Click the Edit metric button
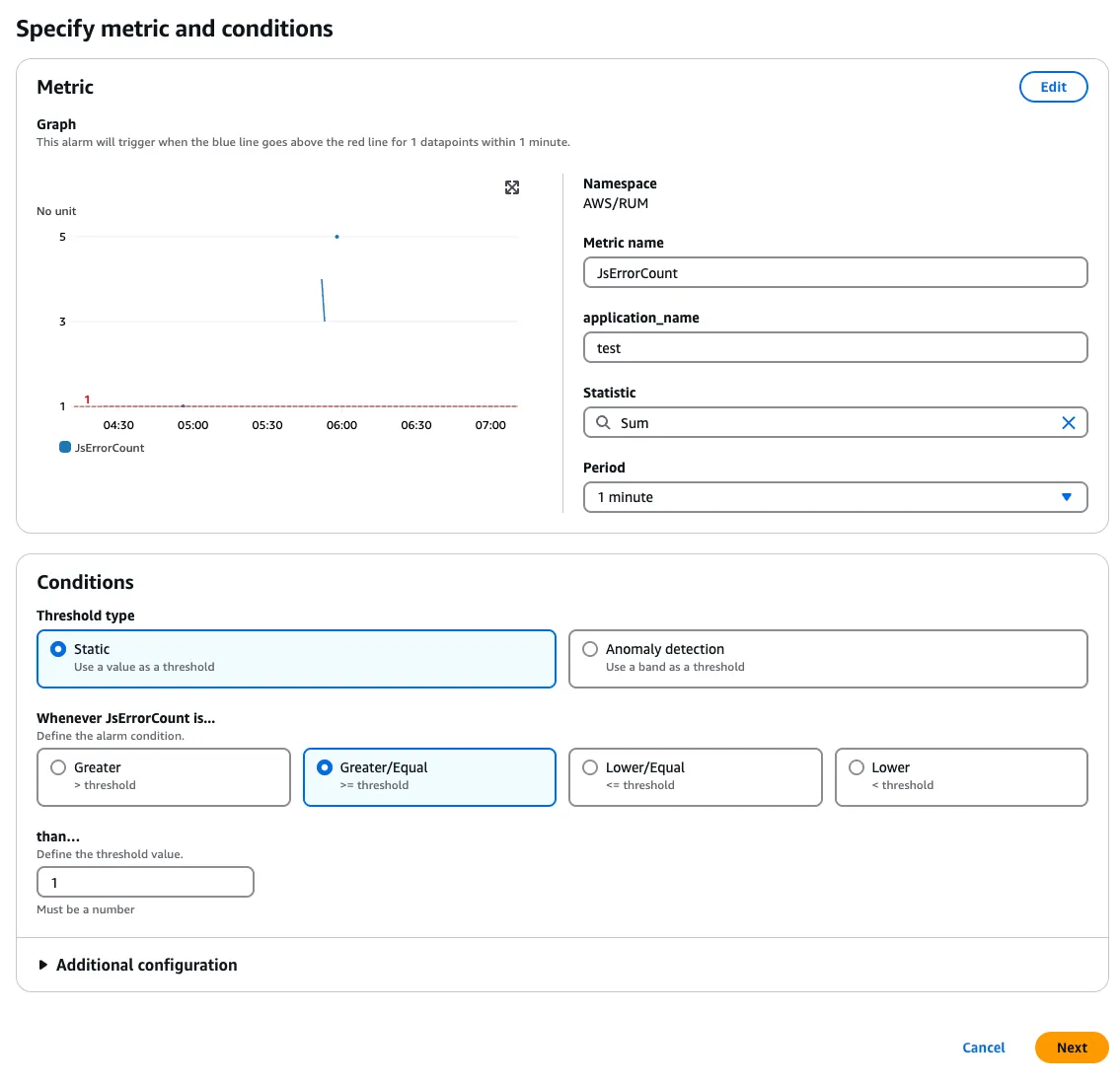Viewport: 1120px width, 1086px height. tap(1053, 87)
